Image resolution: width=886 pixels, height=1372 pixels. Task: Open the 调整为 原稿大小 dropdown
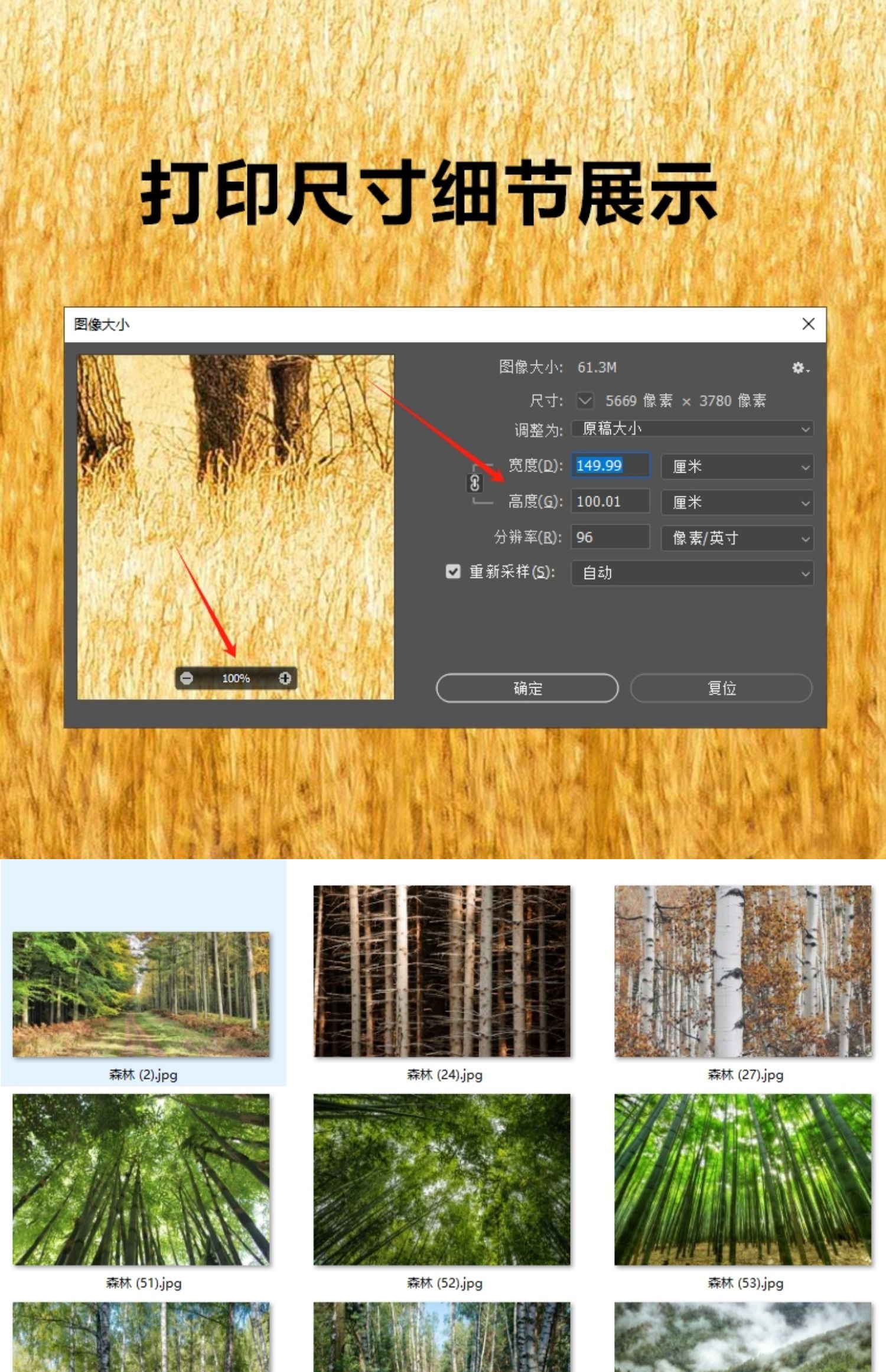tap(692, 429)
